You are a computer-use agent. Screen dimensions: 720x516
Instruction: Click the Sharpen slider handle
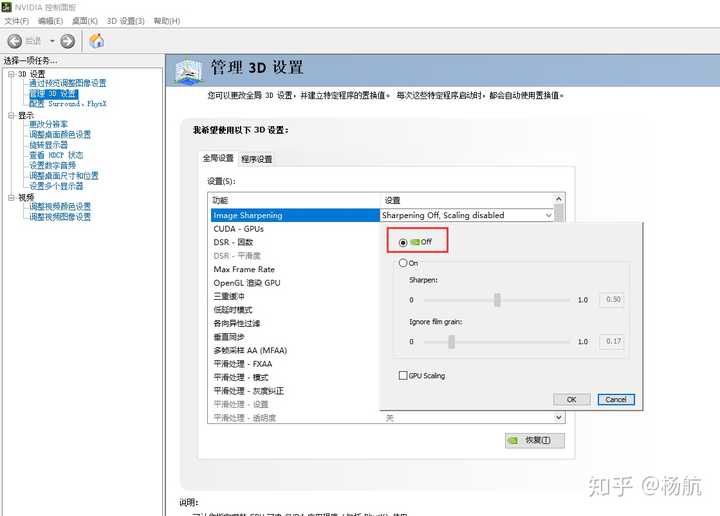497,300
